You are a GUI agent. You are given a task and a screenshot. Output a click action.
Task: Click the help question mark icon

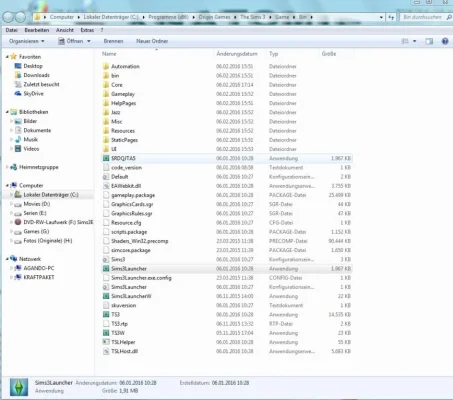pyautogui.click(x=445, y=41)
